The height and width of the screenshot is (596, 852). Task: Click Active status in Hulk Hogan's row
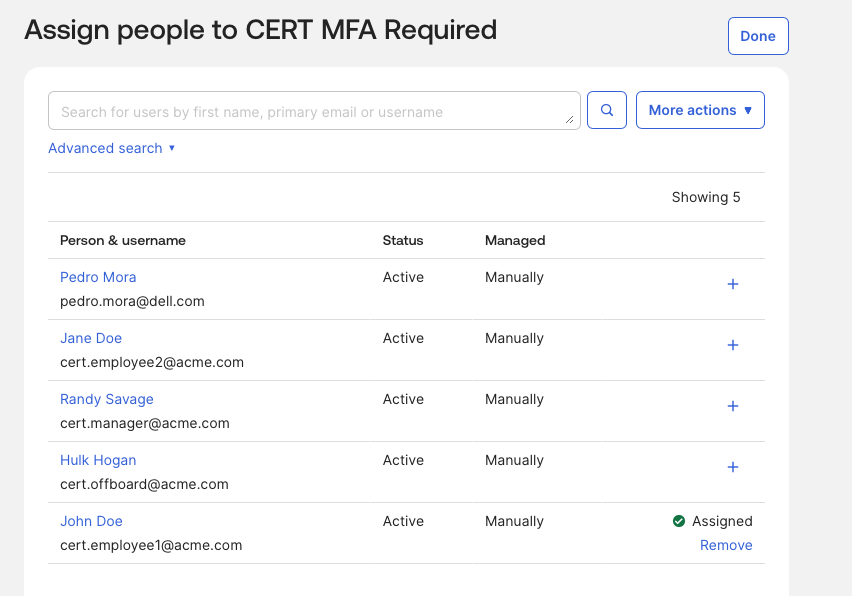click(403, 460)
